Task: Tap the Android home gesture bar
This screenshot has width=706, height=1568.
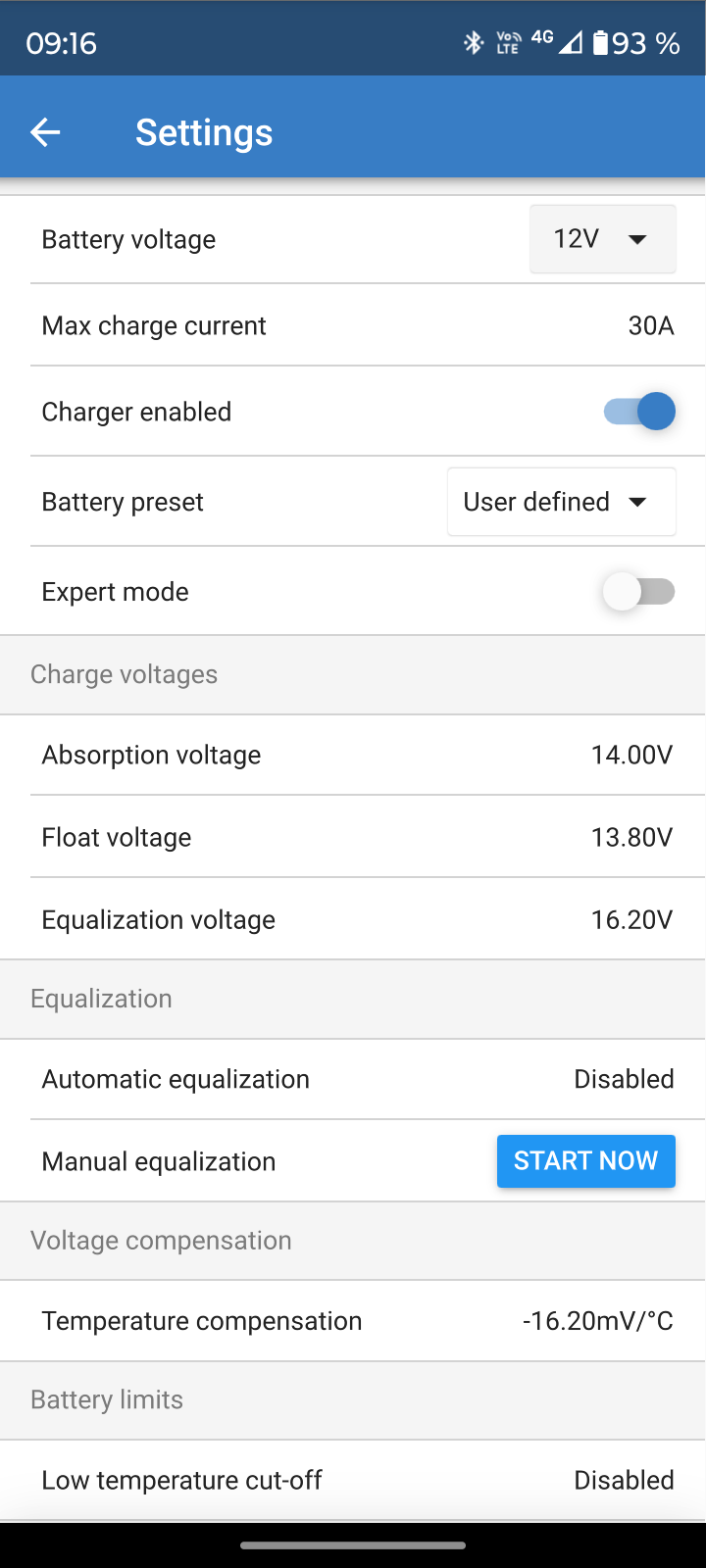Action: pyautogui.click(x=353, y=1546)
